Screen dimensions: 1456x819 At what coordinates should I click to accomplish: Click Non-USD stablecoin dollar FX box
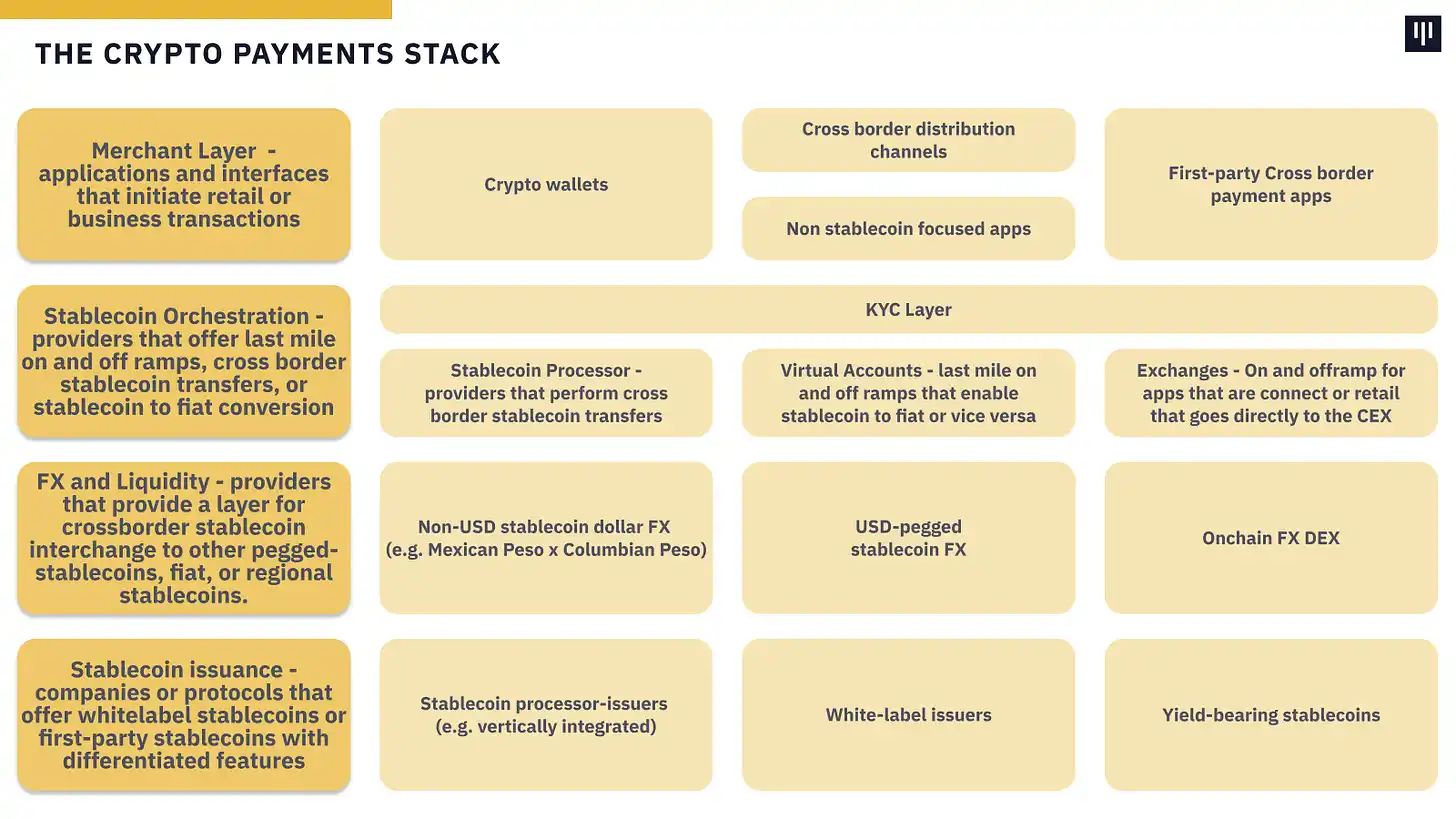pyautogui.click(x=546, y=538)
